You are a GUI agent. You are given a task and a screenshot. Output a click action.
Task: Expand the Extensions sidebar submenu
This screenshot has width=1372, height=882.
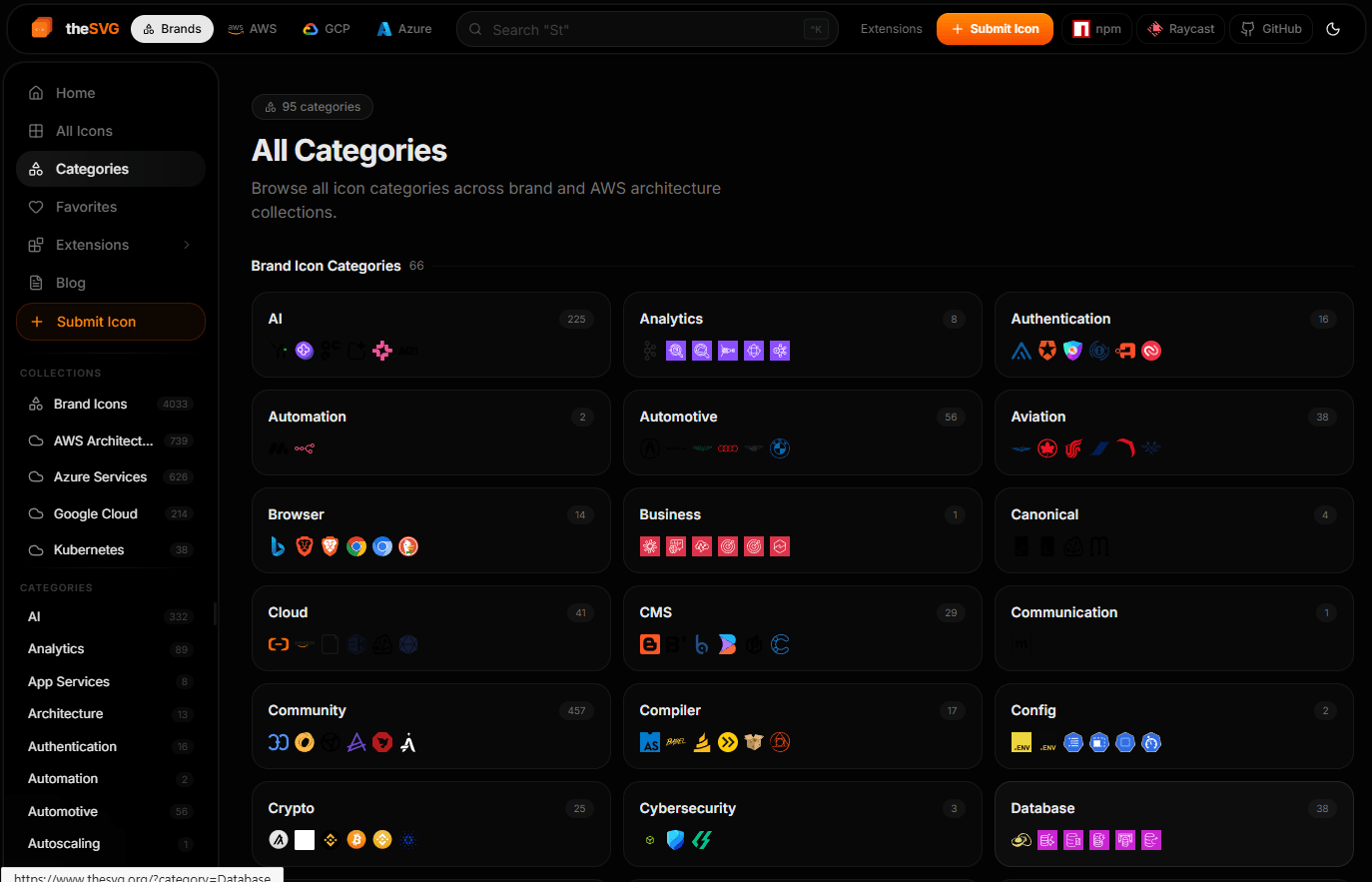pyautogui.click(x=187, y=245)
